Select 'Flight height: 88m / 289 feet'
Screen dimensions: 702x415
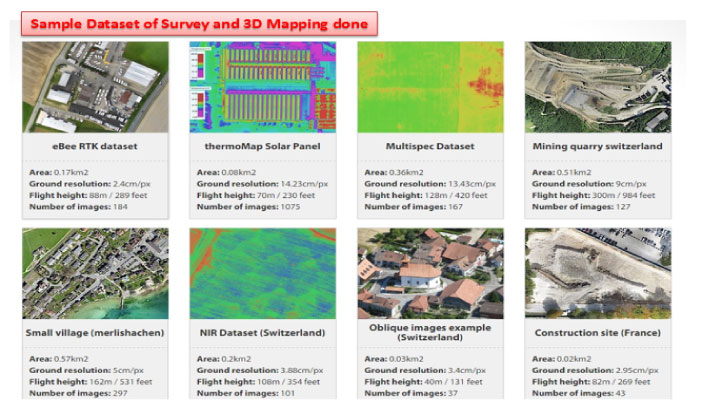88,195
